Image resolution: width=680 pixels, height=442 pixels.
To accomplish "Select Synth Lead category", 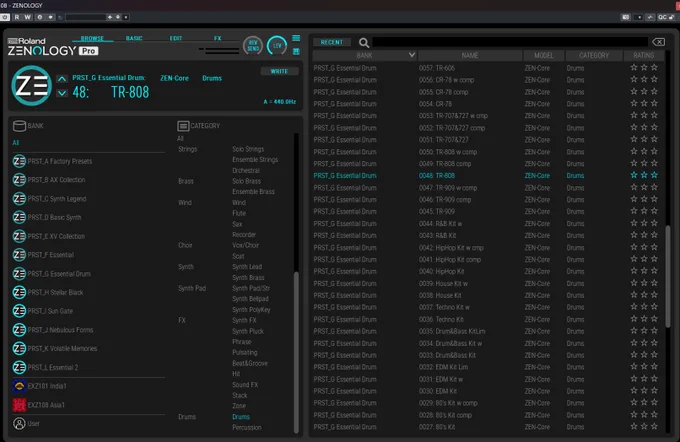I will [x=247, y=267].
